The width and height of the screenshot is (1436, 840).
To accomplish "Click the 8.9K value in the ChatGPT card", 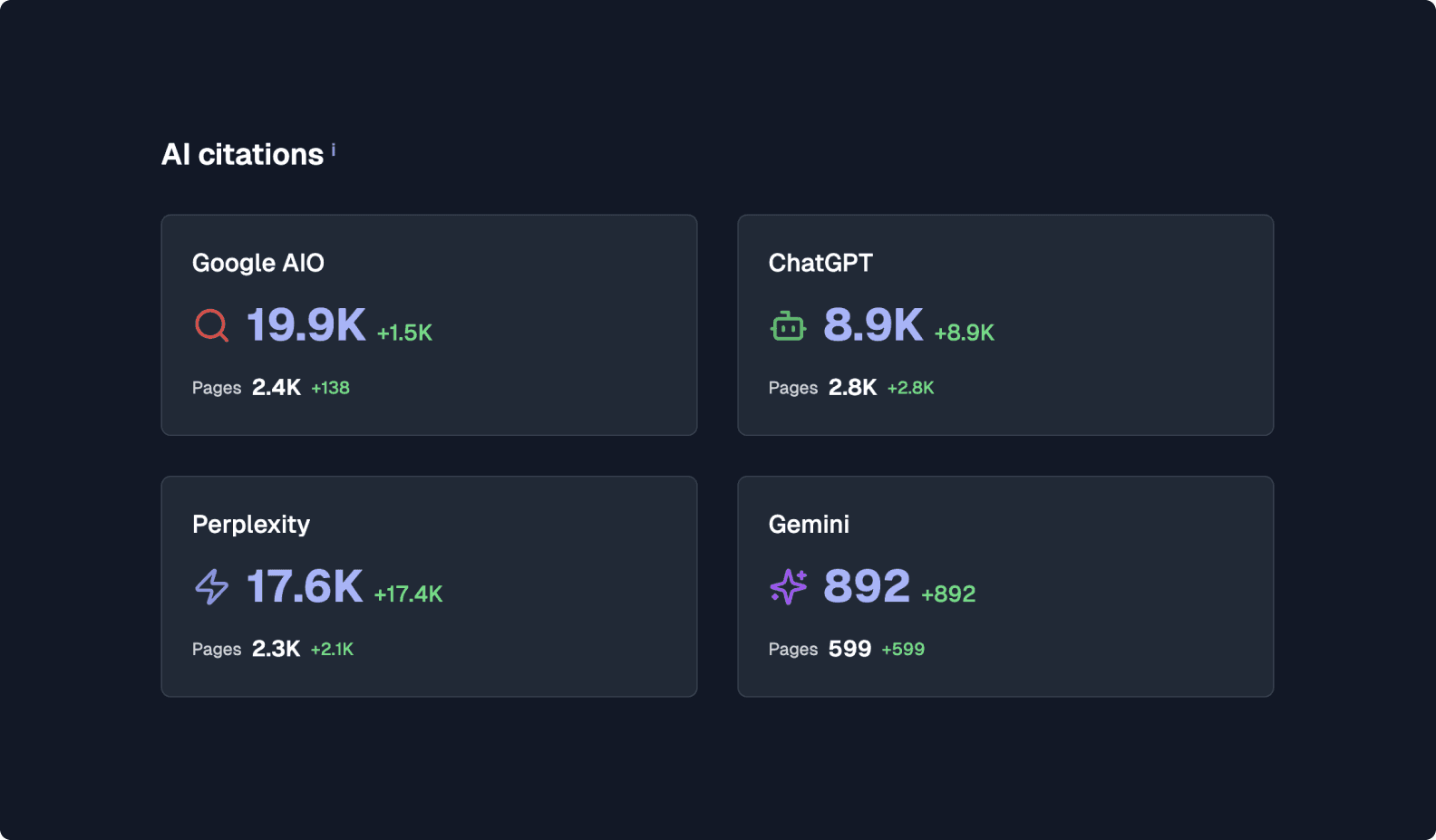I will pyautogui.click(x=873, y=325).
